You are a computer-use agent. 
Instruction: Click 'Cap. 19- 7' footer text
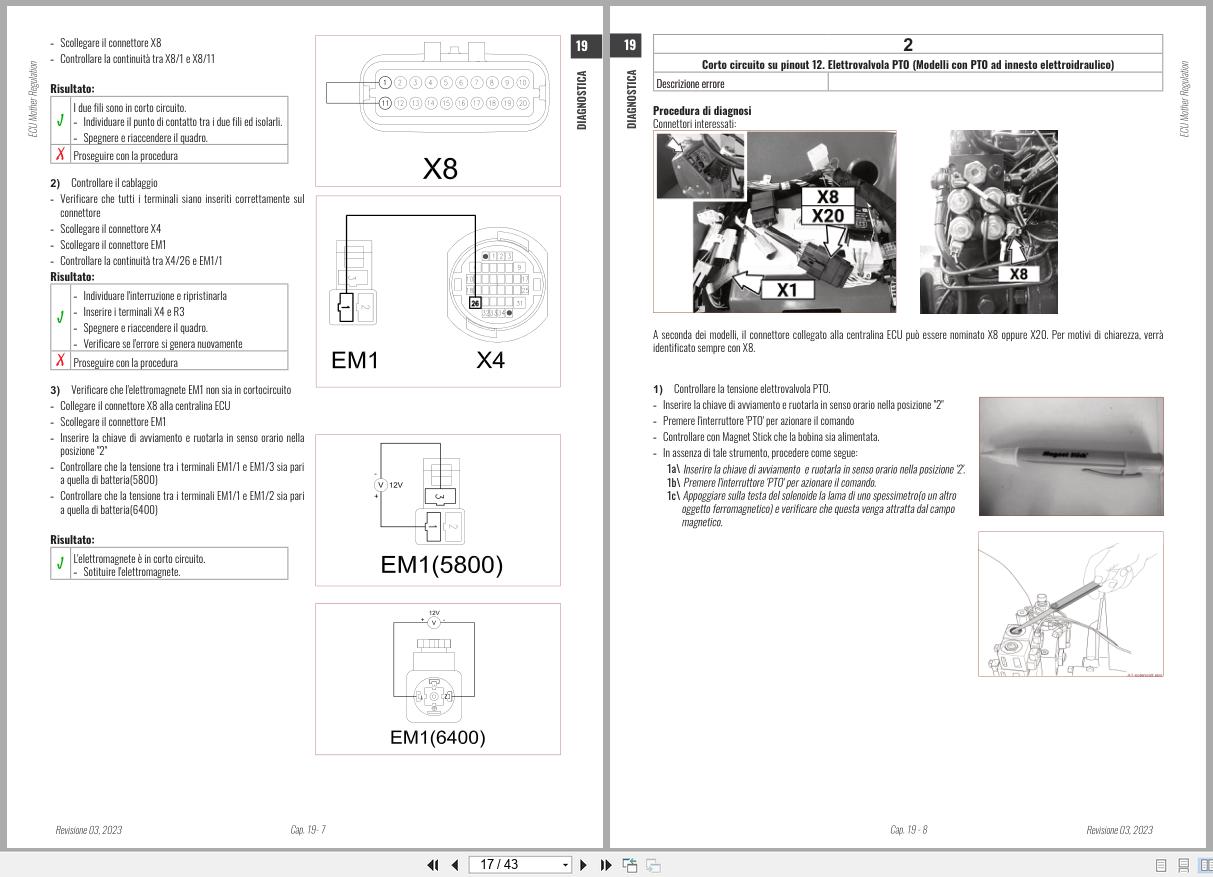(308, 830)
